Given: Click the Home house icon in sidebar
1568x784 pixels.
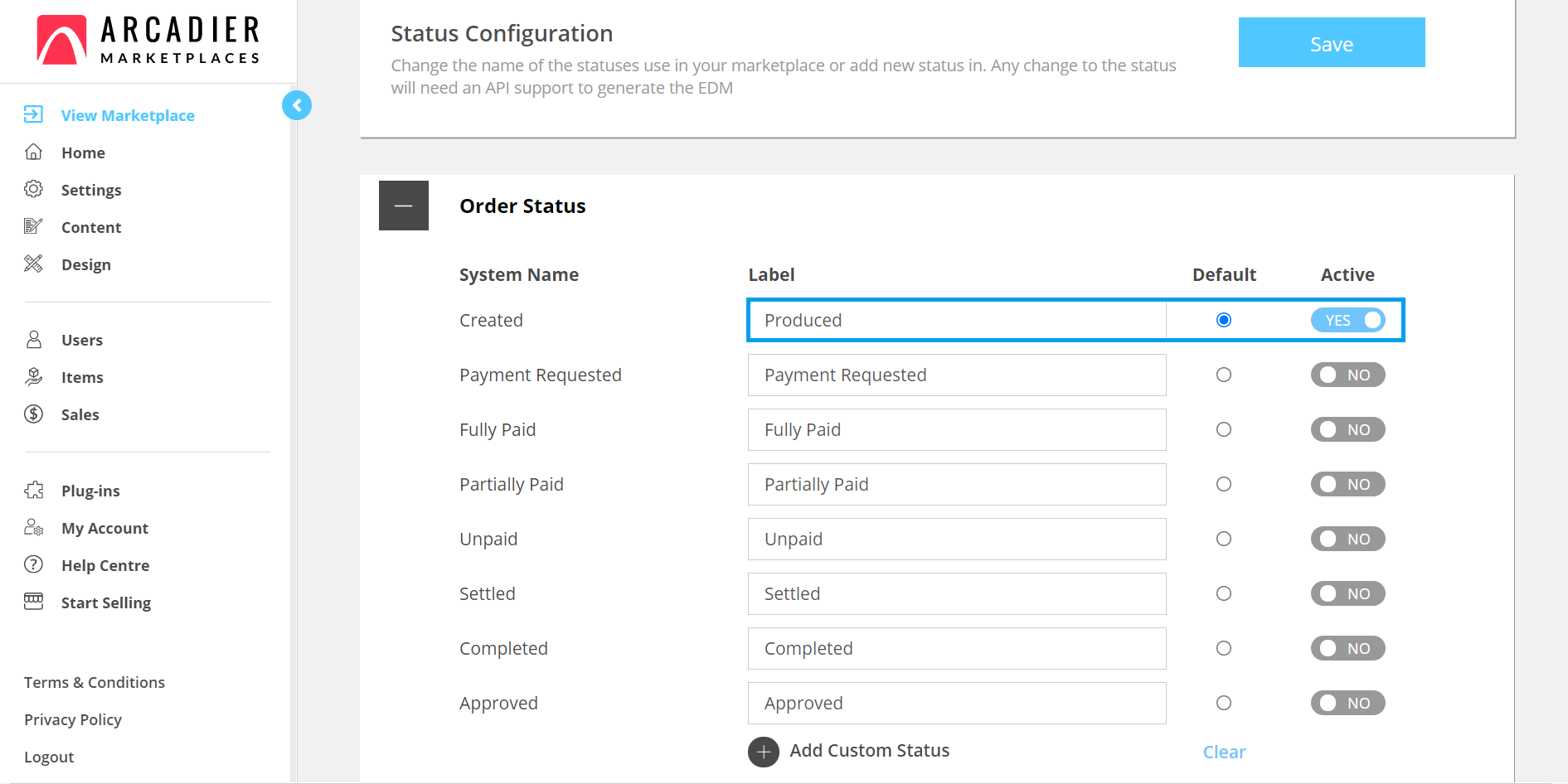Looking at the screenshot, I should 33,152.
